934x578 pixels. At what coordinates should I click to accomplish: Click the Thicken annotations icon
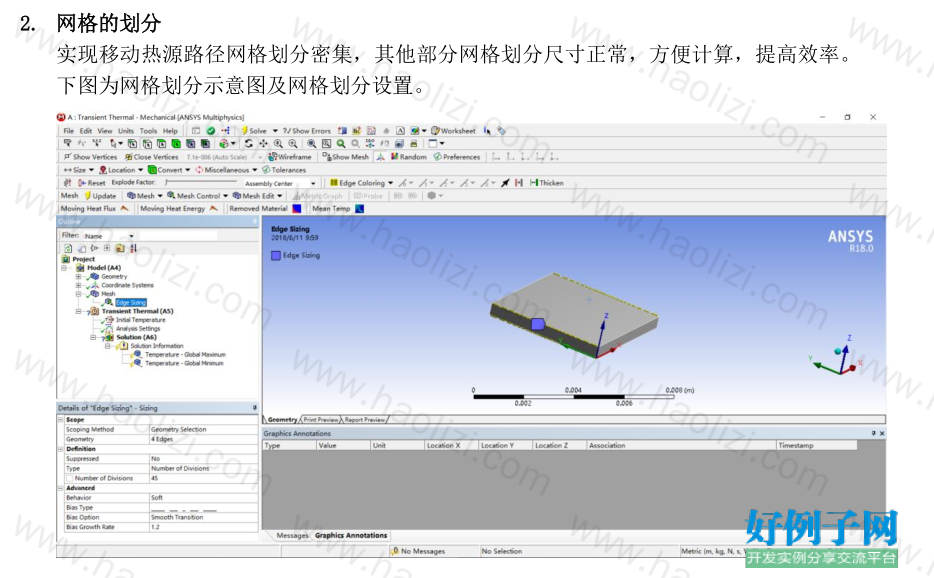click(x=534, y=183)
